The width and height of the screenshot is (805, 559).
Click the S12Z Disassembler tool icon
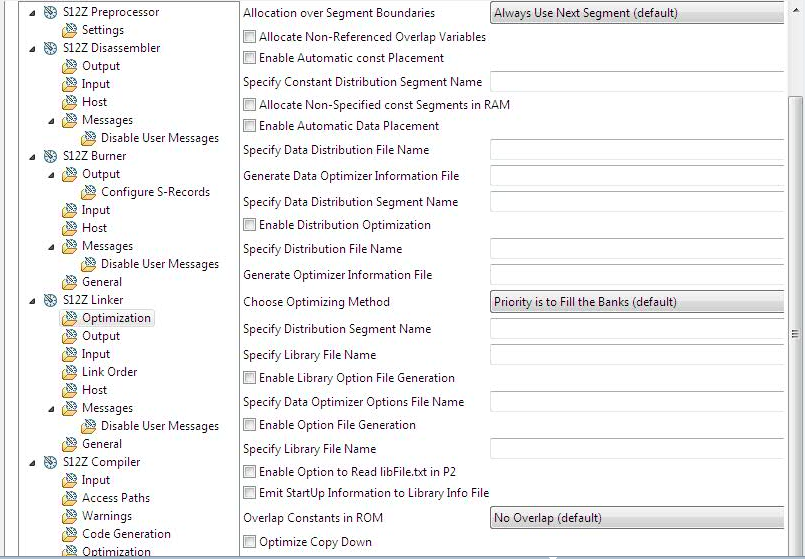click(50, 48)
